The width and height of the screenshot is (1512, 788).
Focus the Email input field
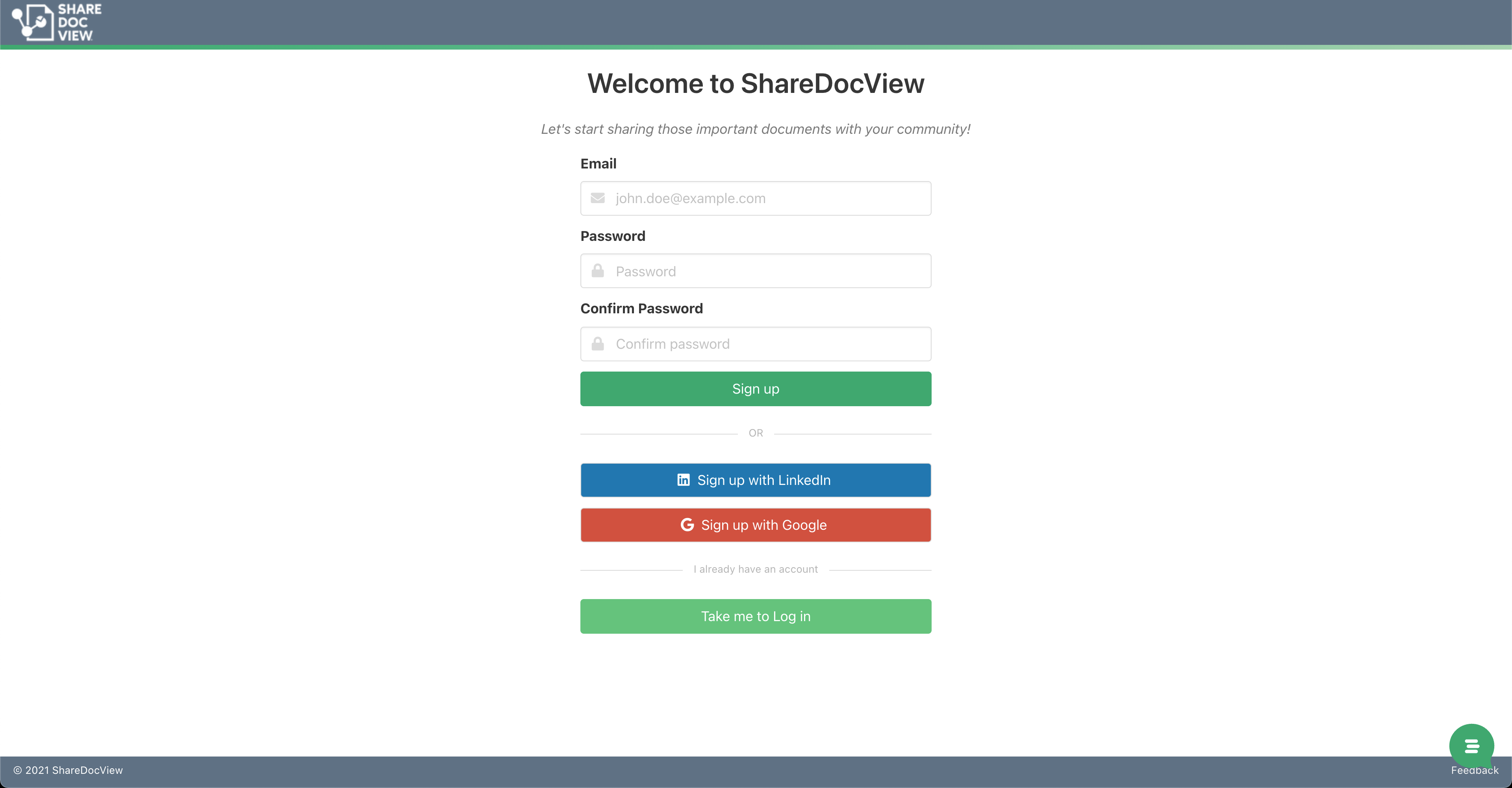pyautogui.click(x=756, y=198)
